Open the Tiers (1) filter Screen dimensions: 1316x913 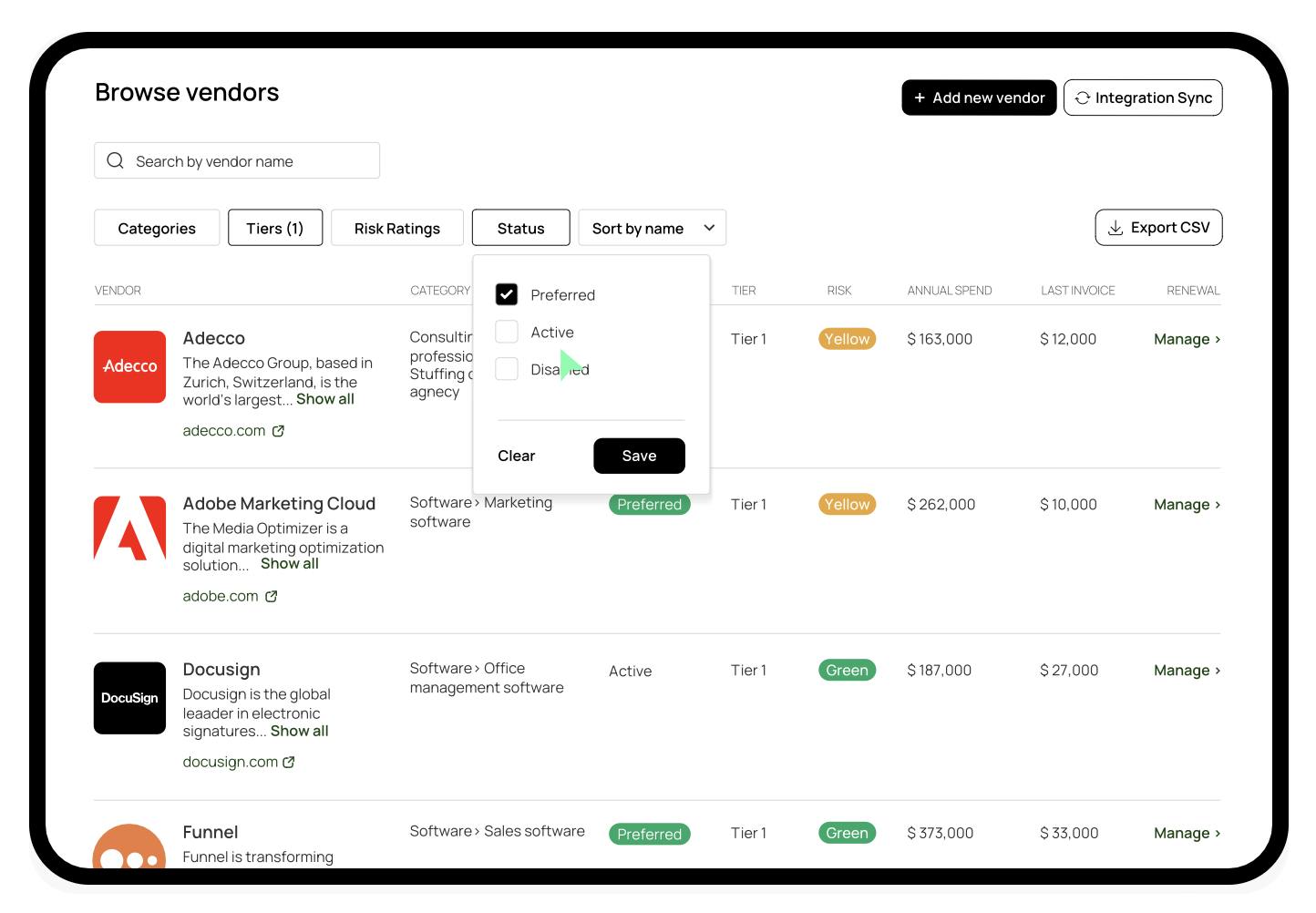coord(274,228)
